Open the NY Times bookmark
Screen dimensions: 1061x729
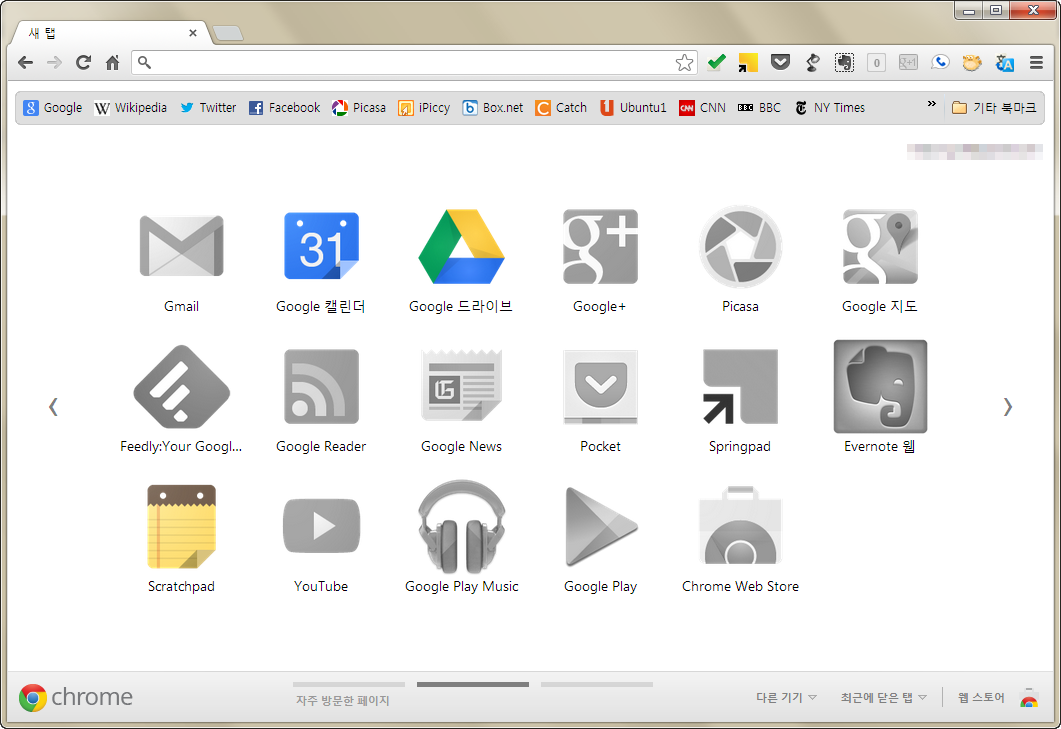coord(830,108)
